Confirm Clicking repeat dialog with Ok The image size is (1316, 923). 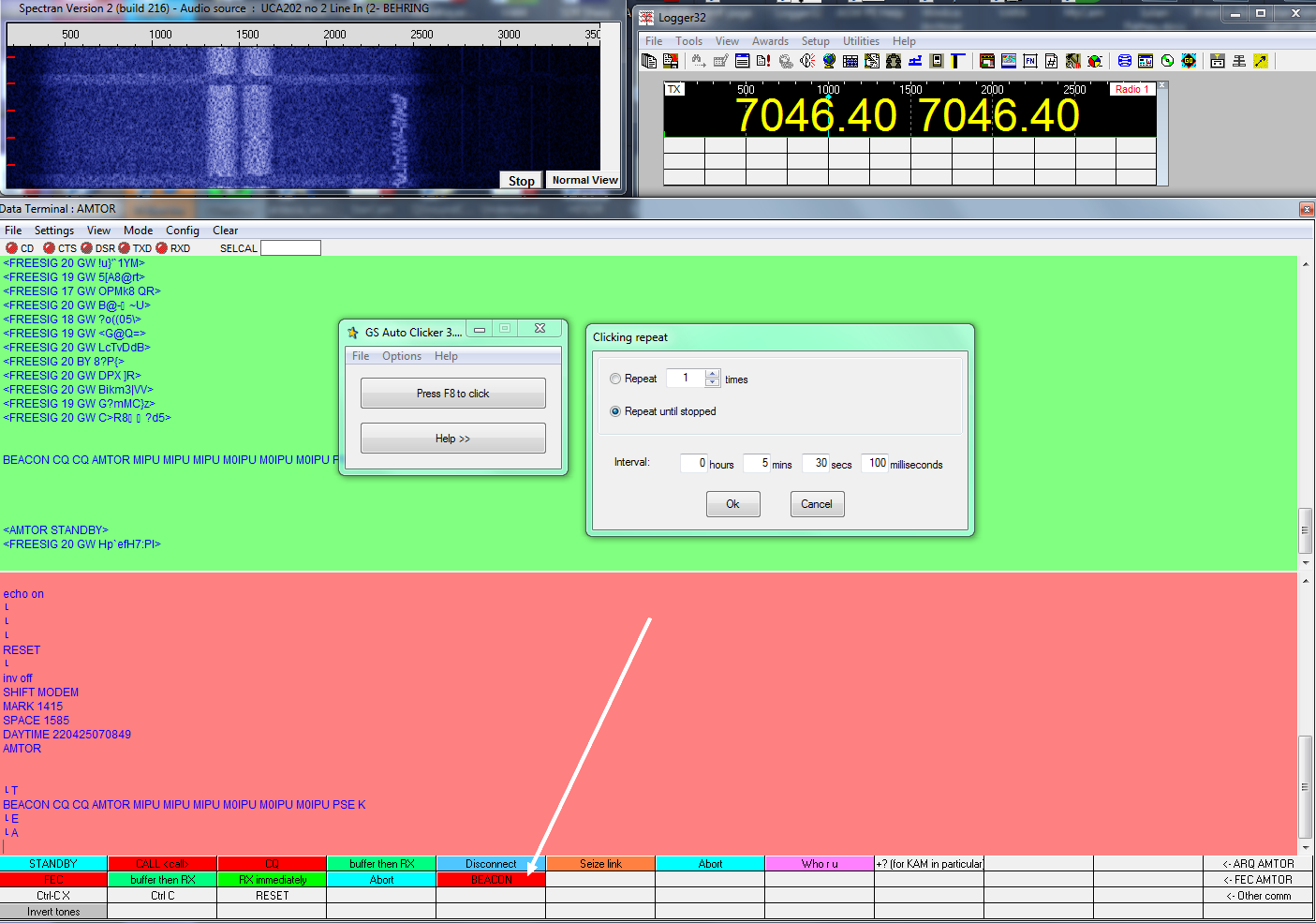tap(733, 504)
